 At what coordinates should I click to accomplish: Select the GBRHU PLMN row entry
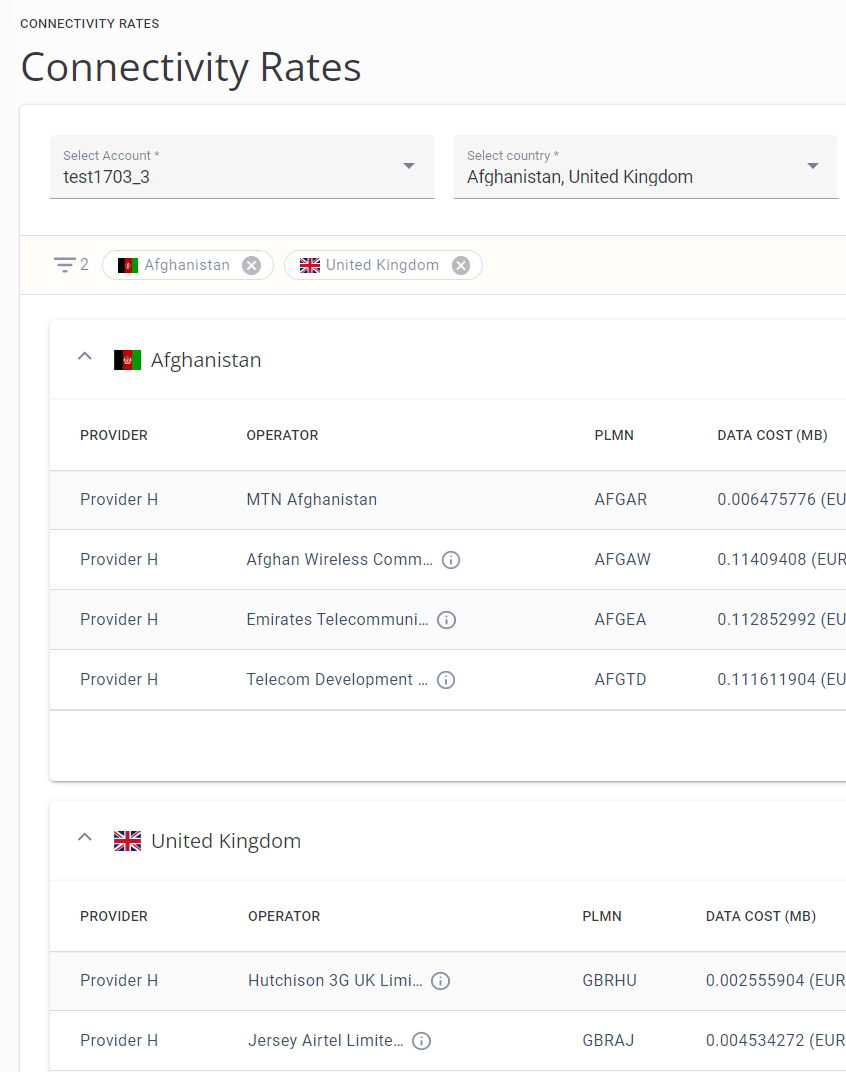[608, 980]
